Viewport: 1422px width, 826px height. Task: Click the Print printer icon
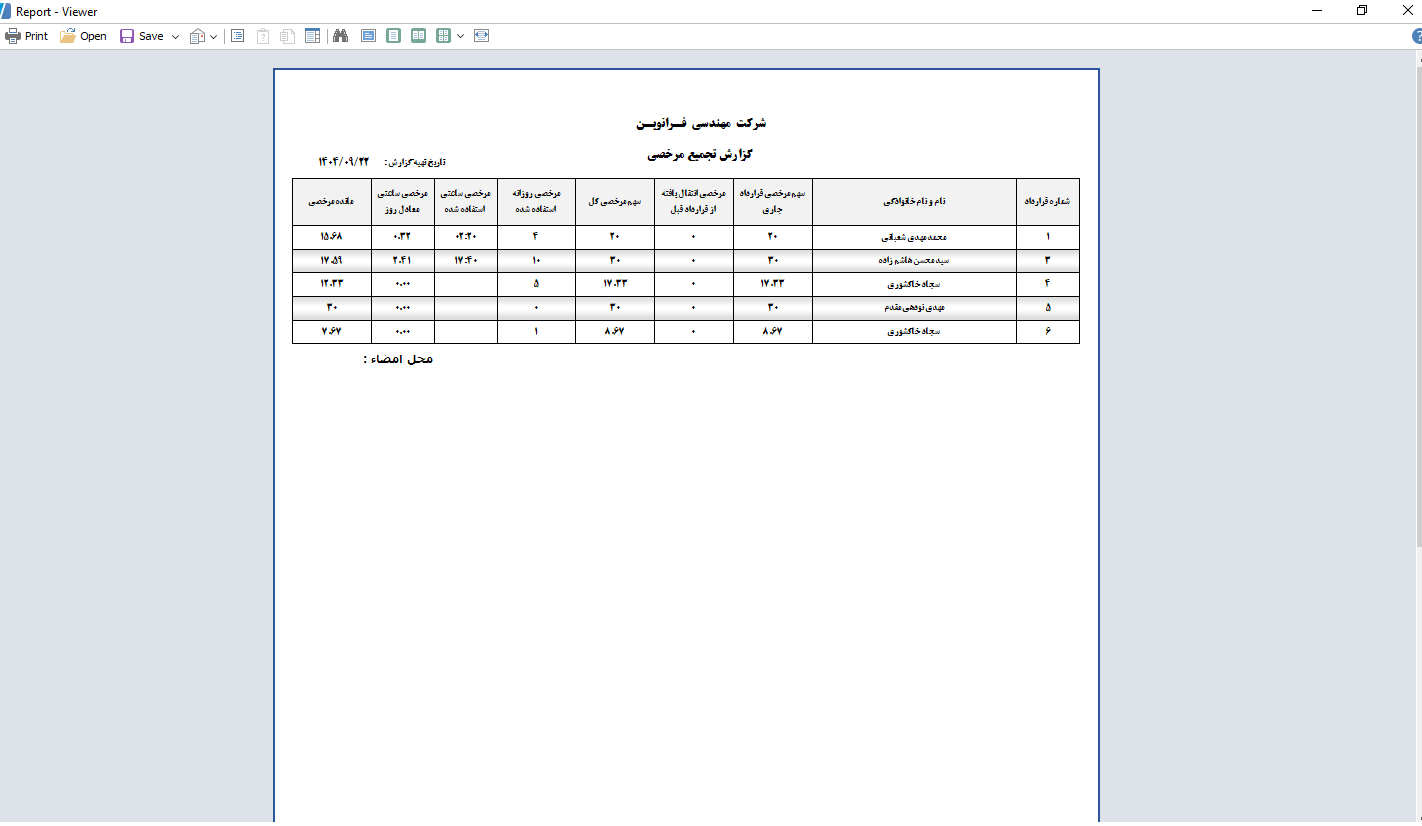(x=13, y=36)
